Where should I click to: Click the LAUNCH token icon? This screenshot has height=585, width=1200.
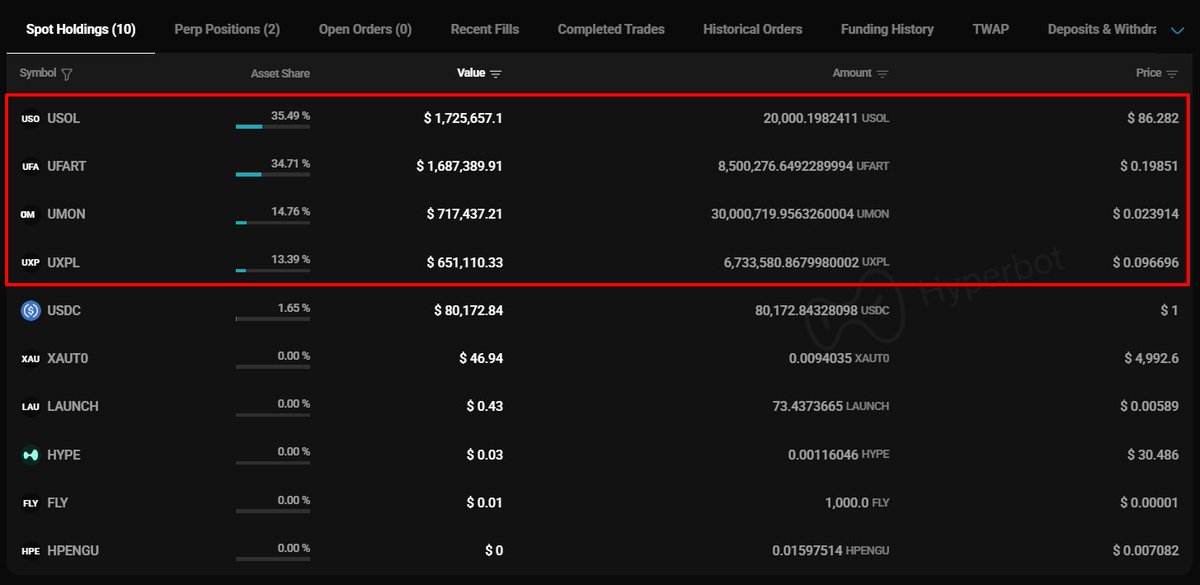30,407
